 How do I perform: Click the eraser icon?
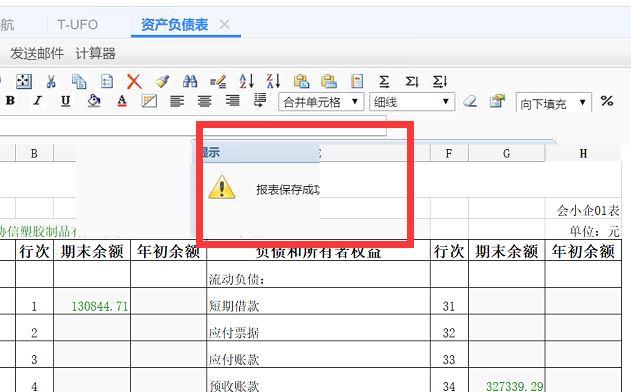click(x=470, y=101)
